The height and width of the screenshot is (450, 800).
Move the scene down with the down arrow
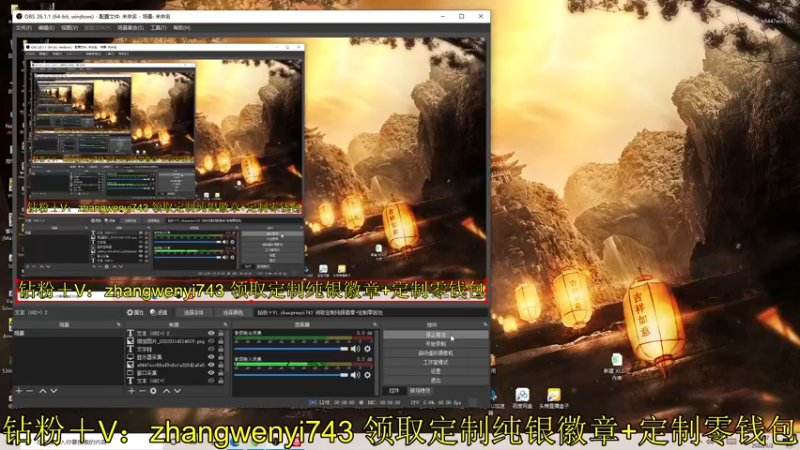(x=54, y=391)
